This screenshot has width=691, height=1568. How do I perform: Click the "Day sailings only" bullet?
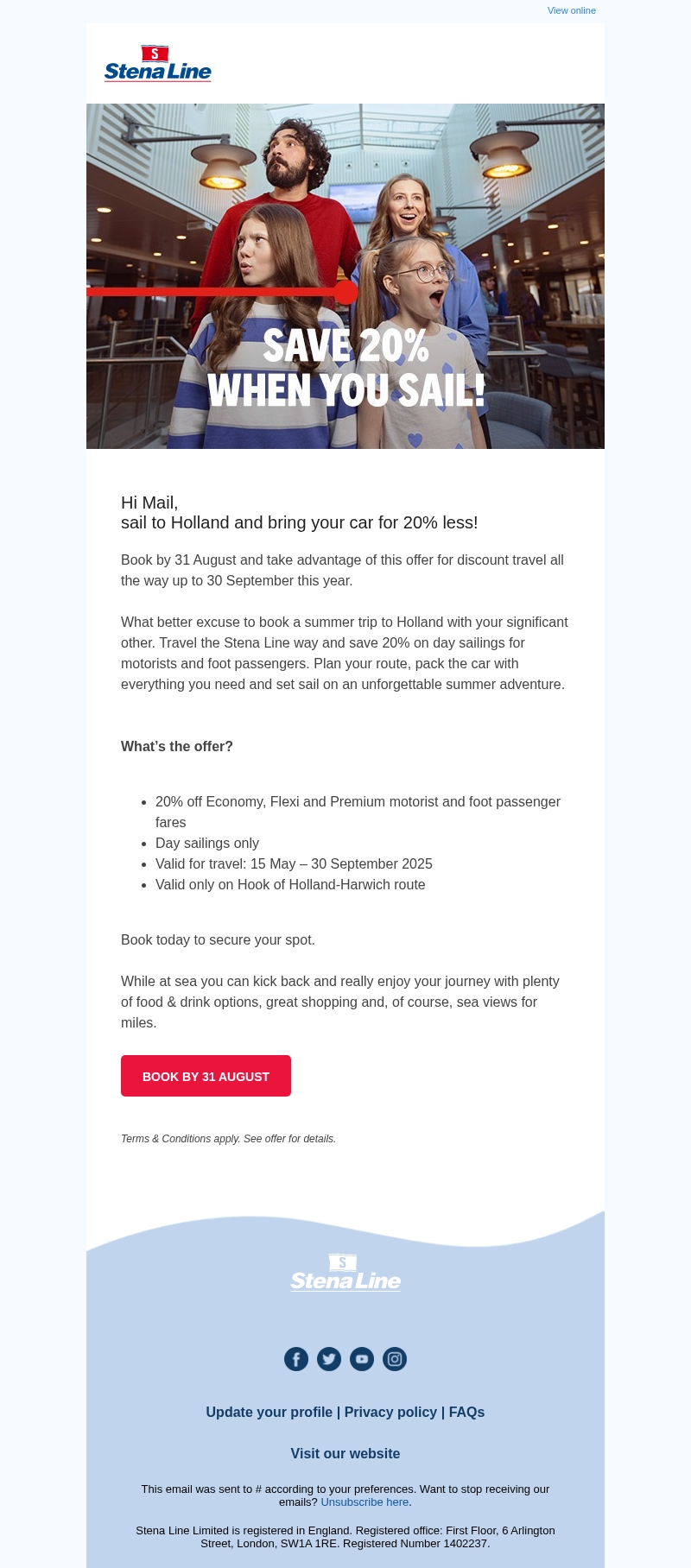click(x=207, y=844)
